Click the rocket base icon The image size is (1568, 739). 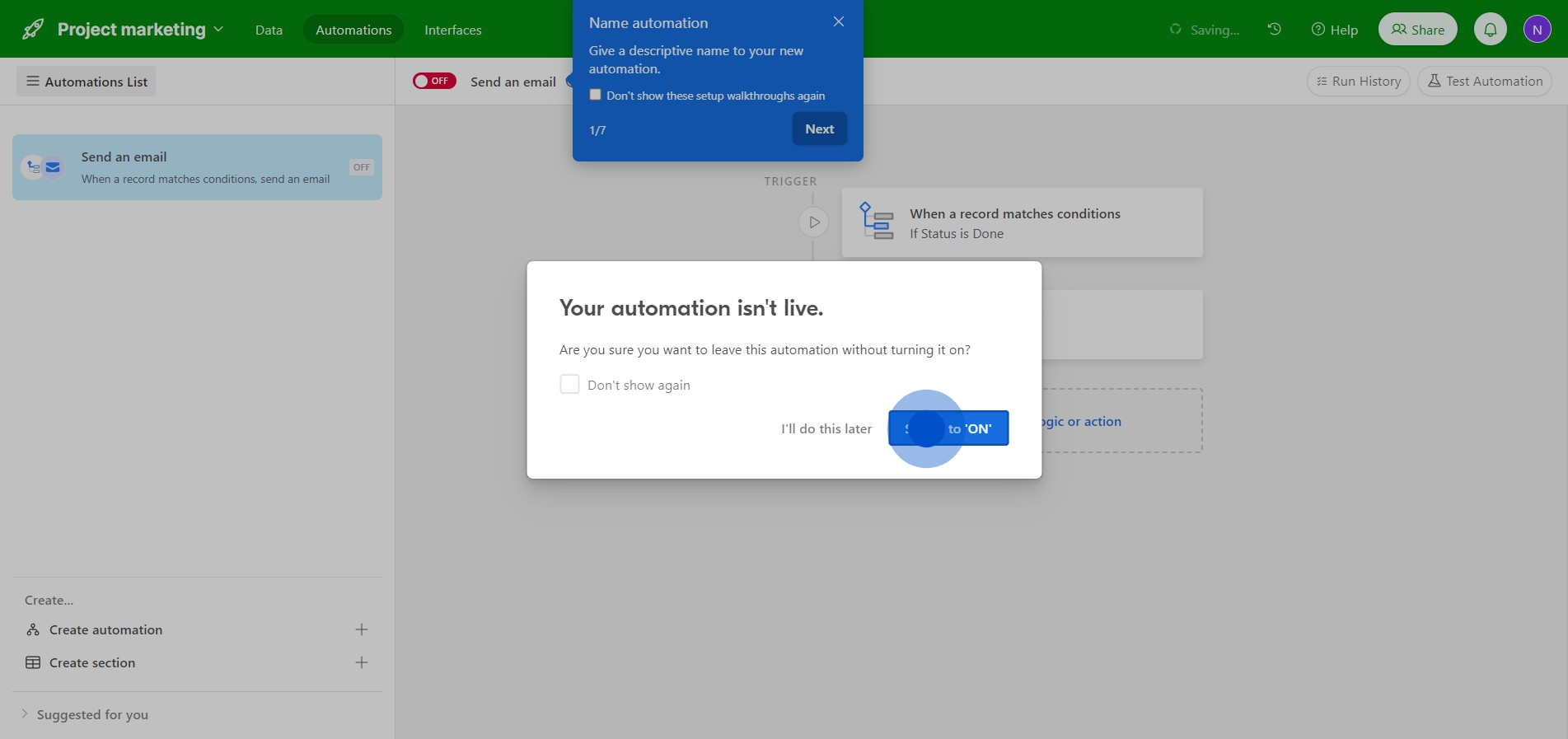click(33, 30)
